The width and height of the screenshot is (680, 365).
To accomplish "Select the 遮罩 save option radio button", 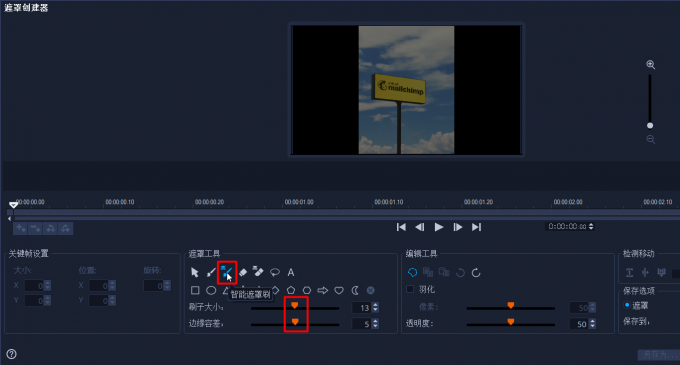I will tap(627, 305).
